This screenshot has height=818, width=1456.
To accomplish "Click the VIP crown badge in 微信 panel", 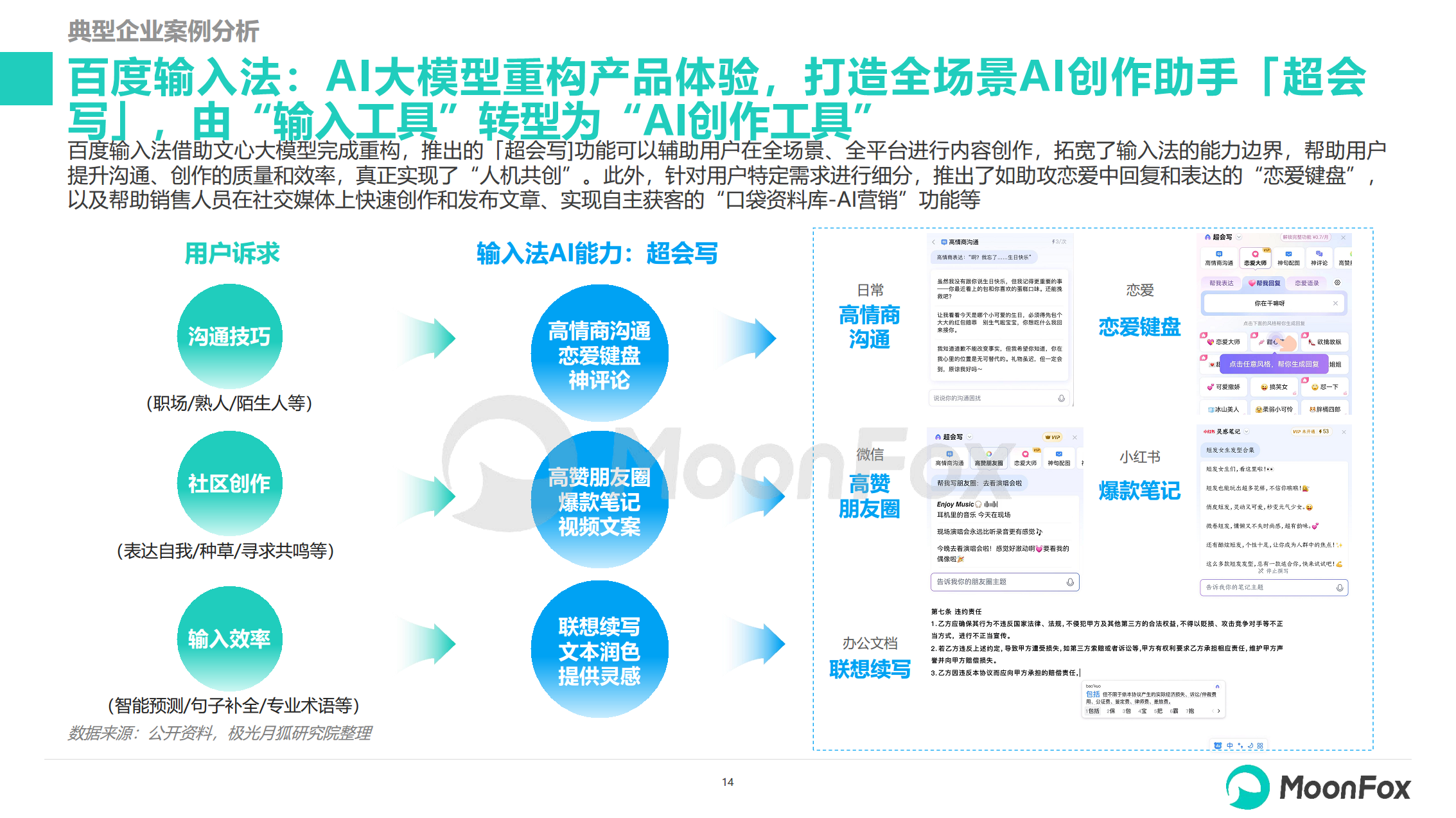I will (x=1052, y=437).
